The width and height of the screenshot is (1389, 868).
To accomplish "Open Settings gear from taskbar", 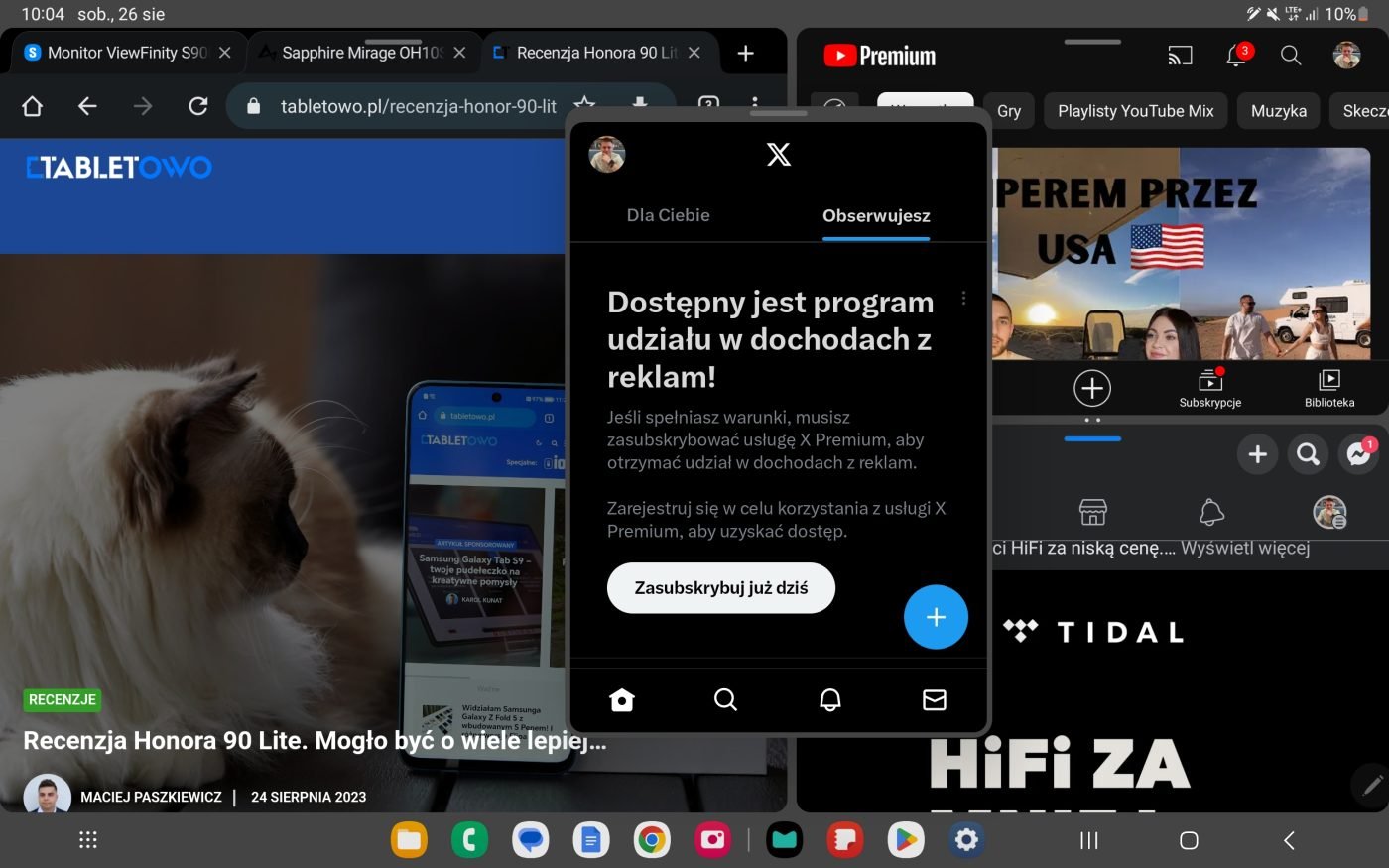I will pyautogui.click(x=966, y=840).
